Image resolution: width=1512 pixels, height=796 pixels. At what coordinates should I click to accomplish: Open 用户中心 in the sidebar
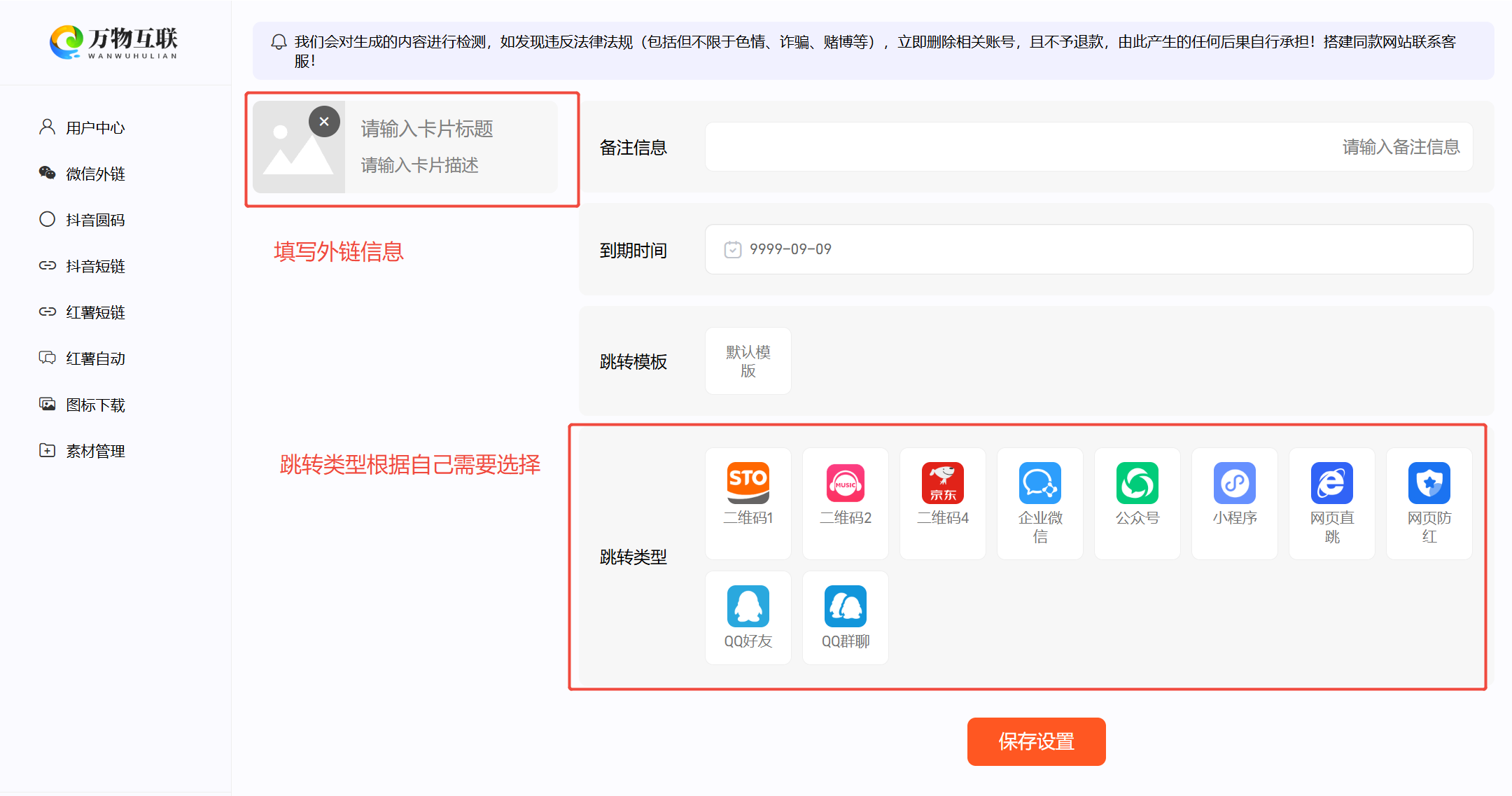click(82, 127)
